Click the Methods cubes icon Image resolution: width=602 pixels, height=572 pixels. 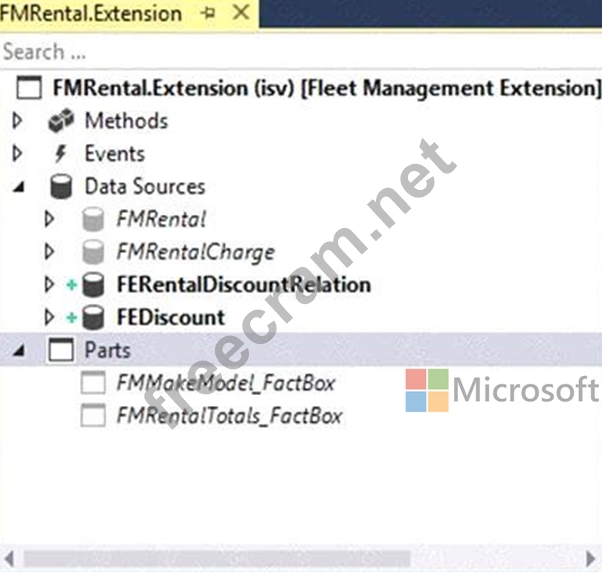coord(61,121)
